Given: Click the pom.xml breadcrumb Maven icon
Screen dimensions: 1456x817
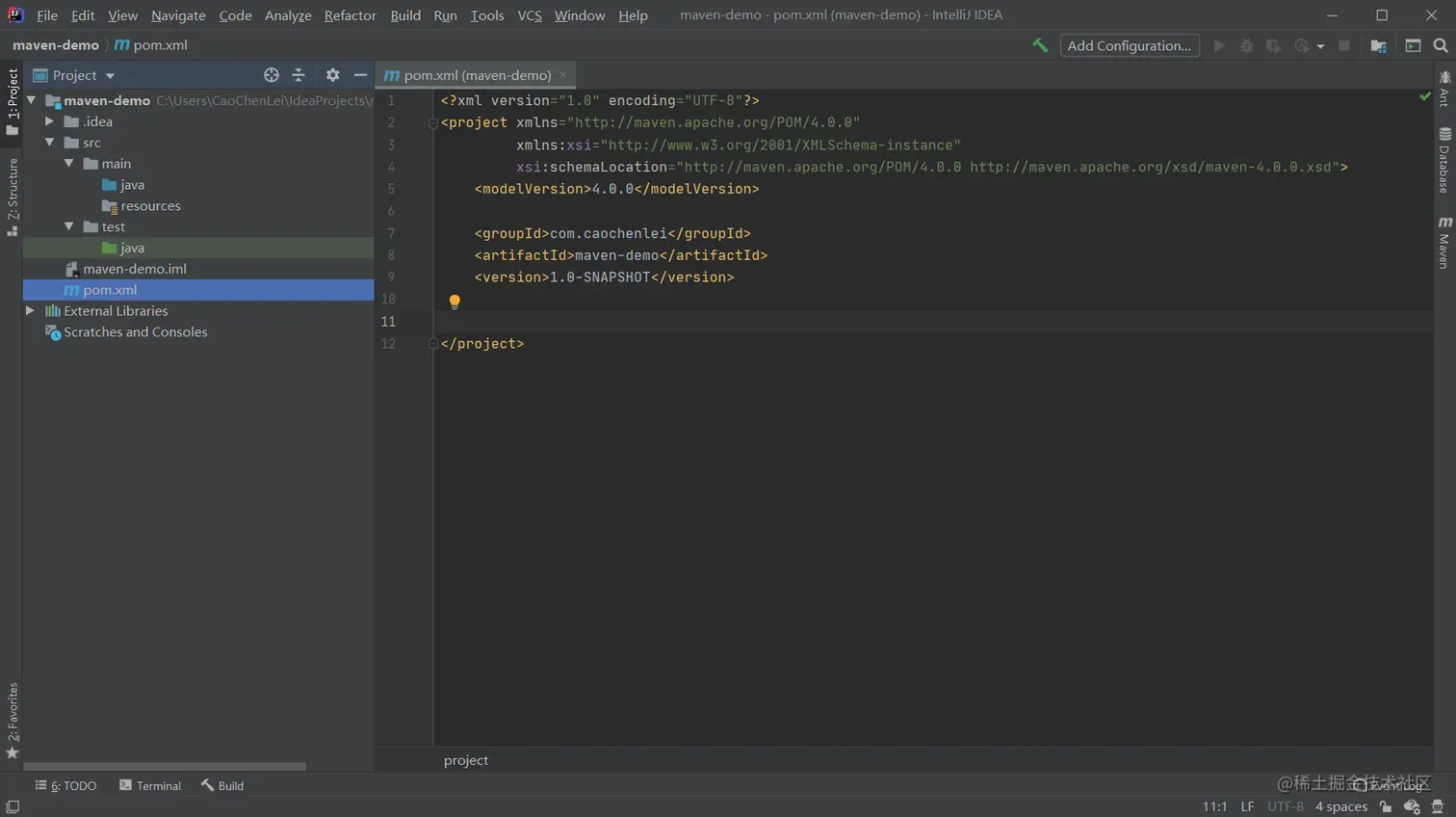Looking at the screenshot, I should (122, 45).
